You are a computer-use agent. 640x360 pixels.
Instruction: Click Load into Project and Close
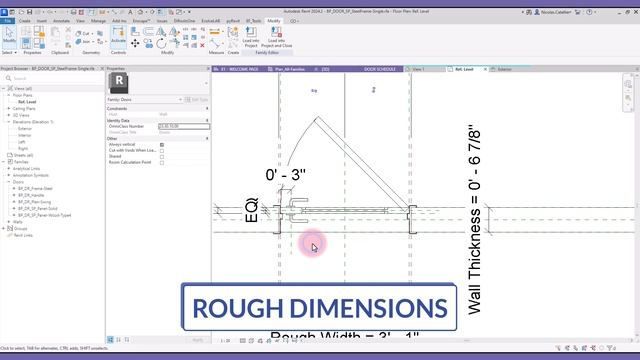click(x=276, y=37)
